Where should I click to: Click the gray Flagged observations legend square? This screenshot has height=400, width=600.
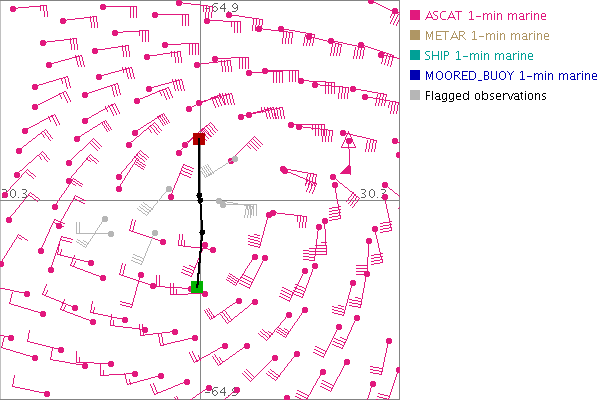coord(416,96)
